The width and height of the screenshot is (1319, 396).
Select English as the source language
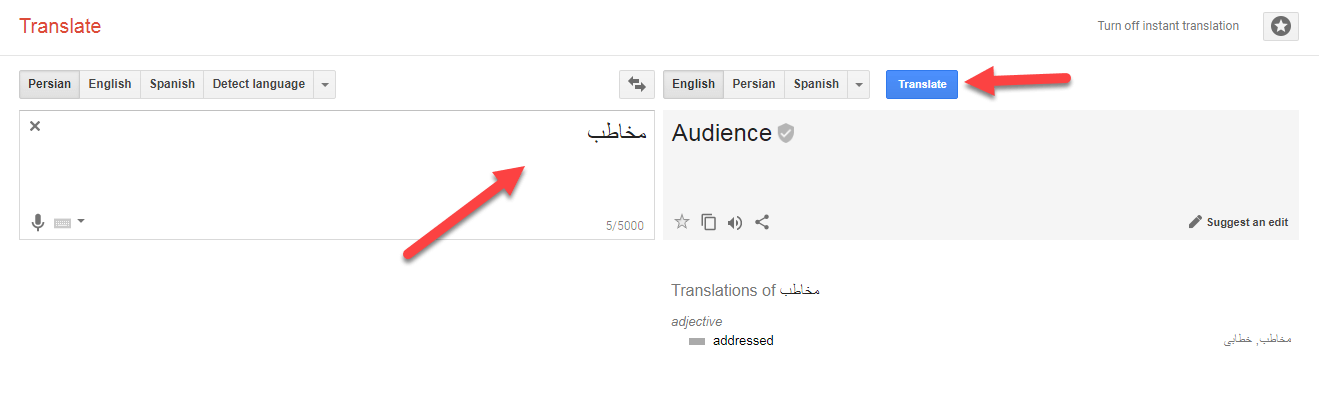coord(110,84)
